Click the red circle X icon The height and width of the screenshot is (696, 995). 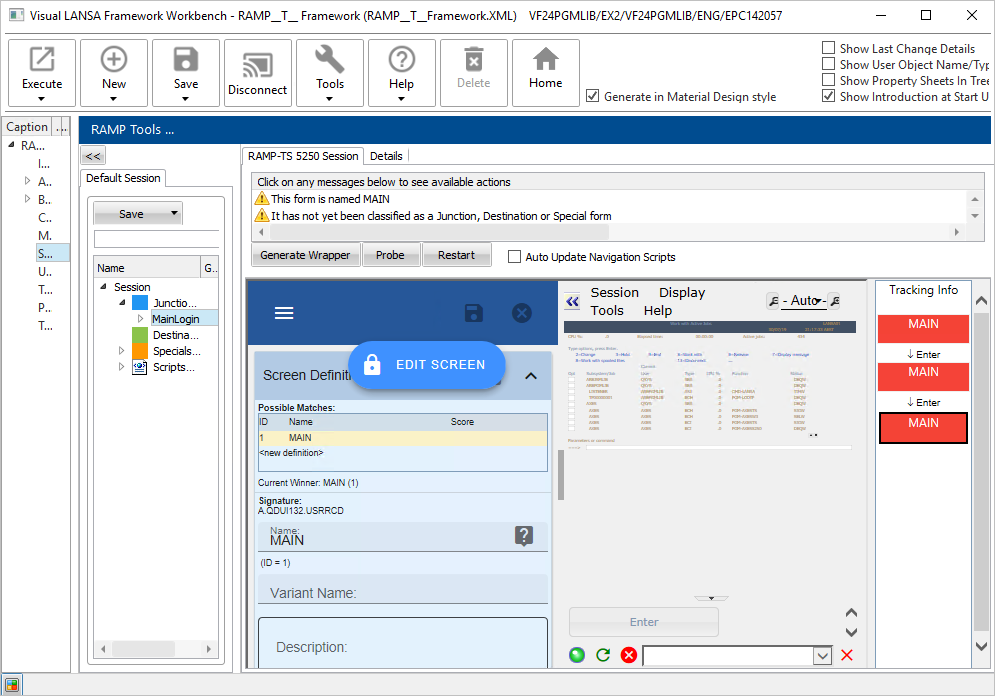coord(629,655)
